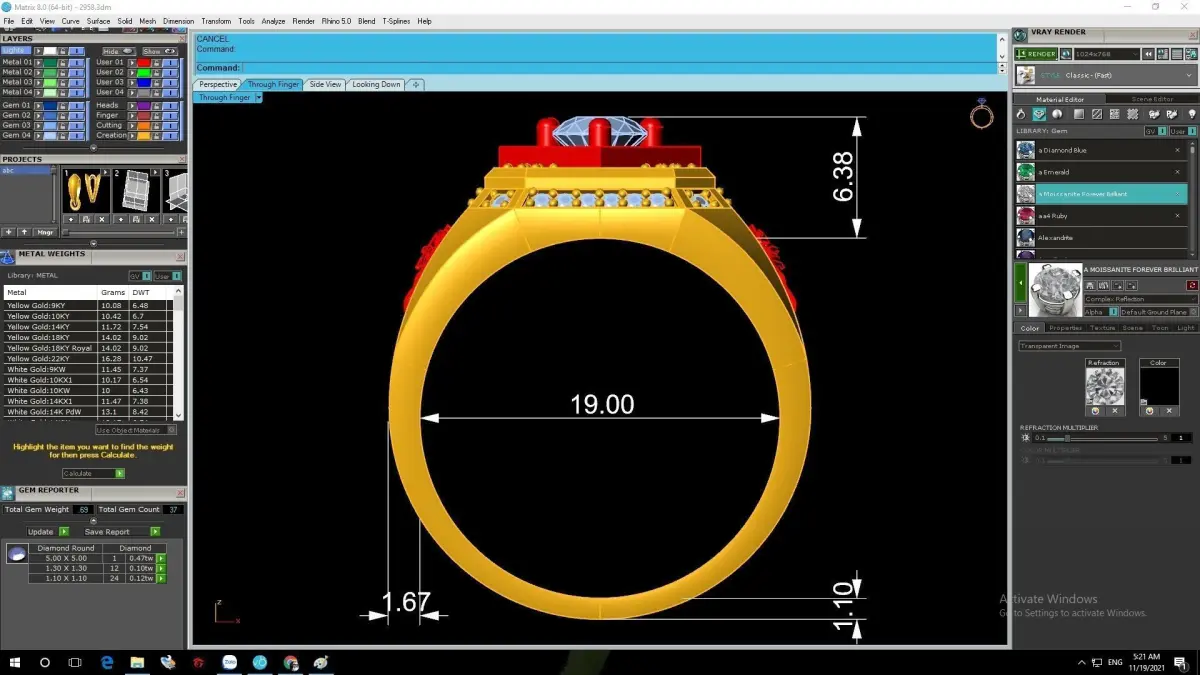Click the add new project plus button

pyautogui.click(x=9, y=232)
